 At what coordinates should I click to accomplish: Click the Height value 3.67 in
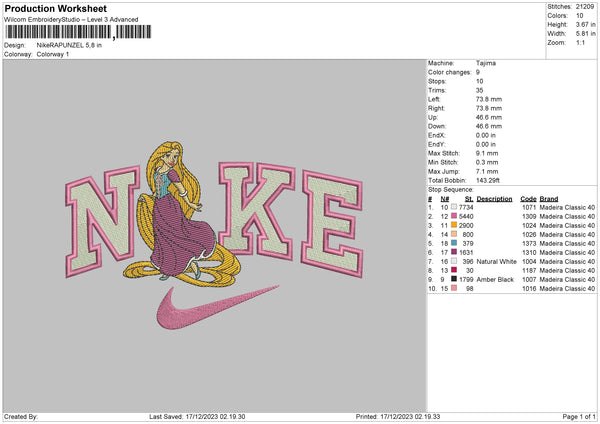point(585,24)
